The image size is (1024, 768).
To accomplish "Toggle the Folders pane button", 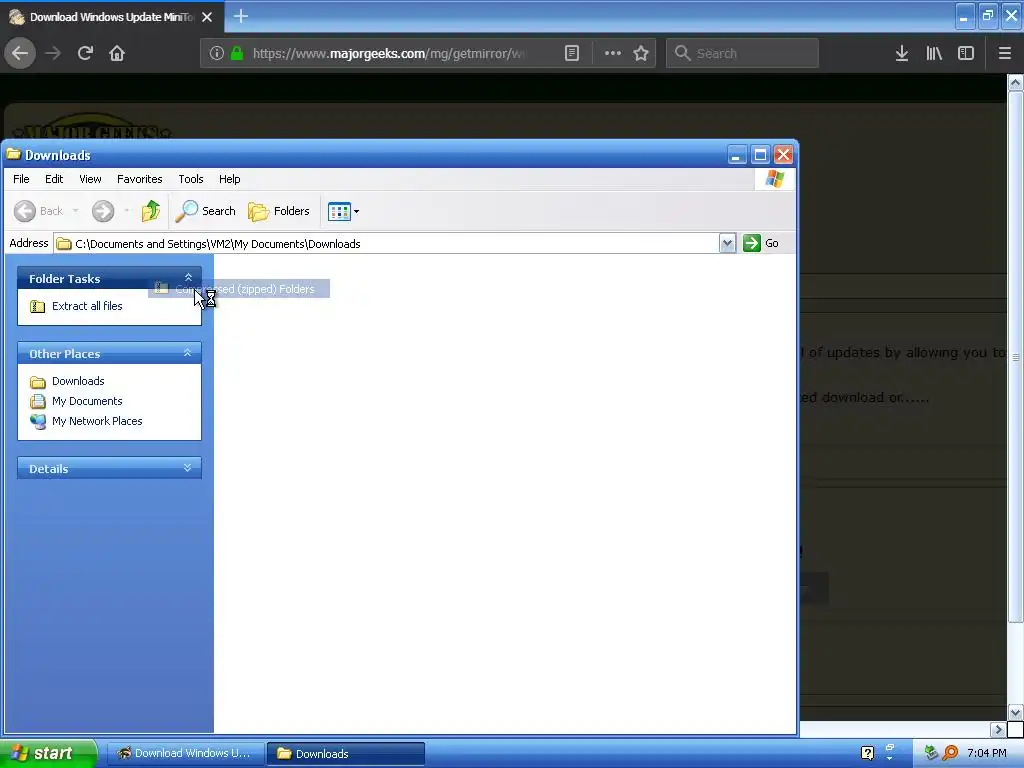I will 279,211.
